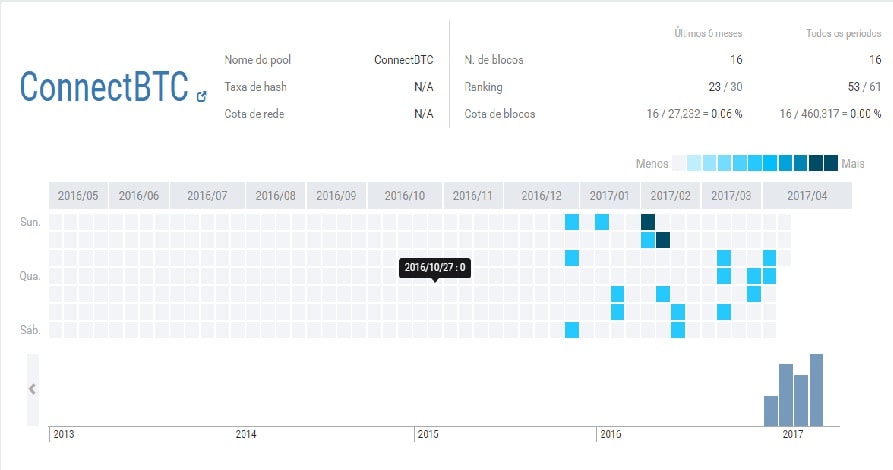893x470 pixels.
Task: Select the 2016/10 month header
Action: tap(404, 196)
